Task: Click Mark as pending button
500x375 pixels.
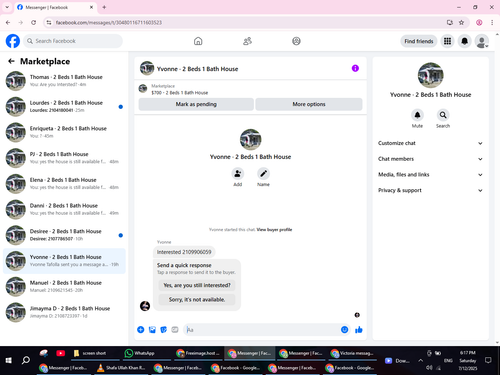Action: click(196, 104)
